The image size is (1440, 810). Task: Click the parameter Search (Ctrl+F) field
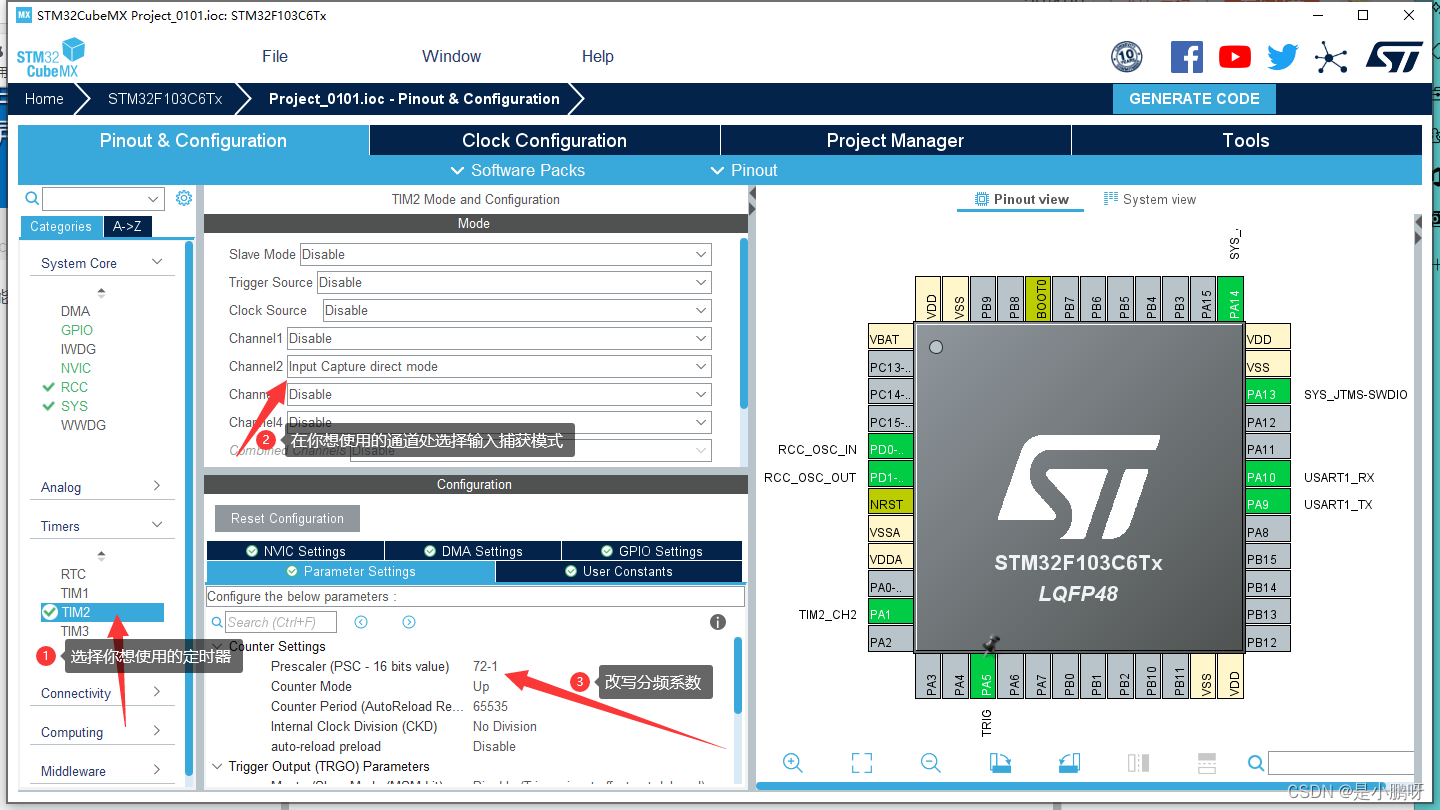pos(281,622)
